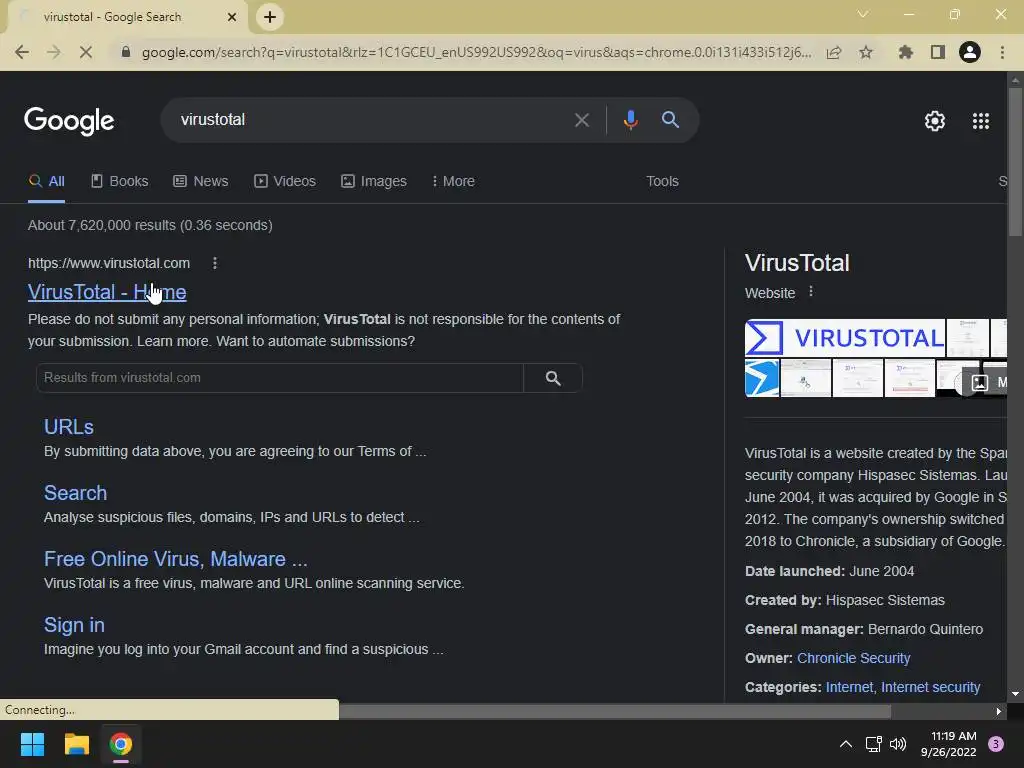
Task: Share this page from the address bar
Action: pos(834,52)
